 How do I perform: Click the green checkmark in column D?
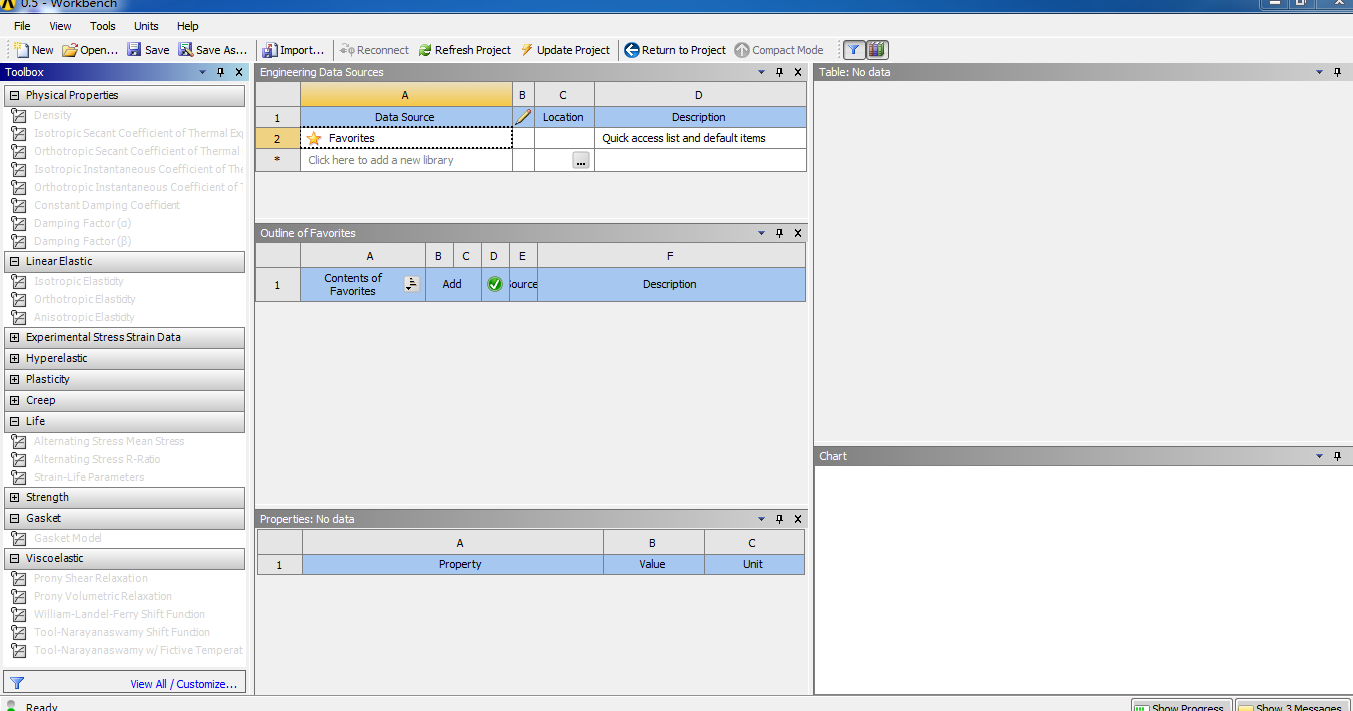pos(494,284)
